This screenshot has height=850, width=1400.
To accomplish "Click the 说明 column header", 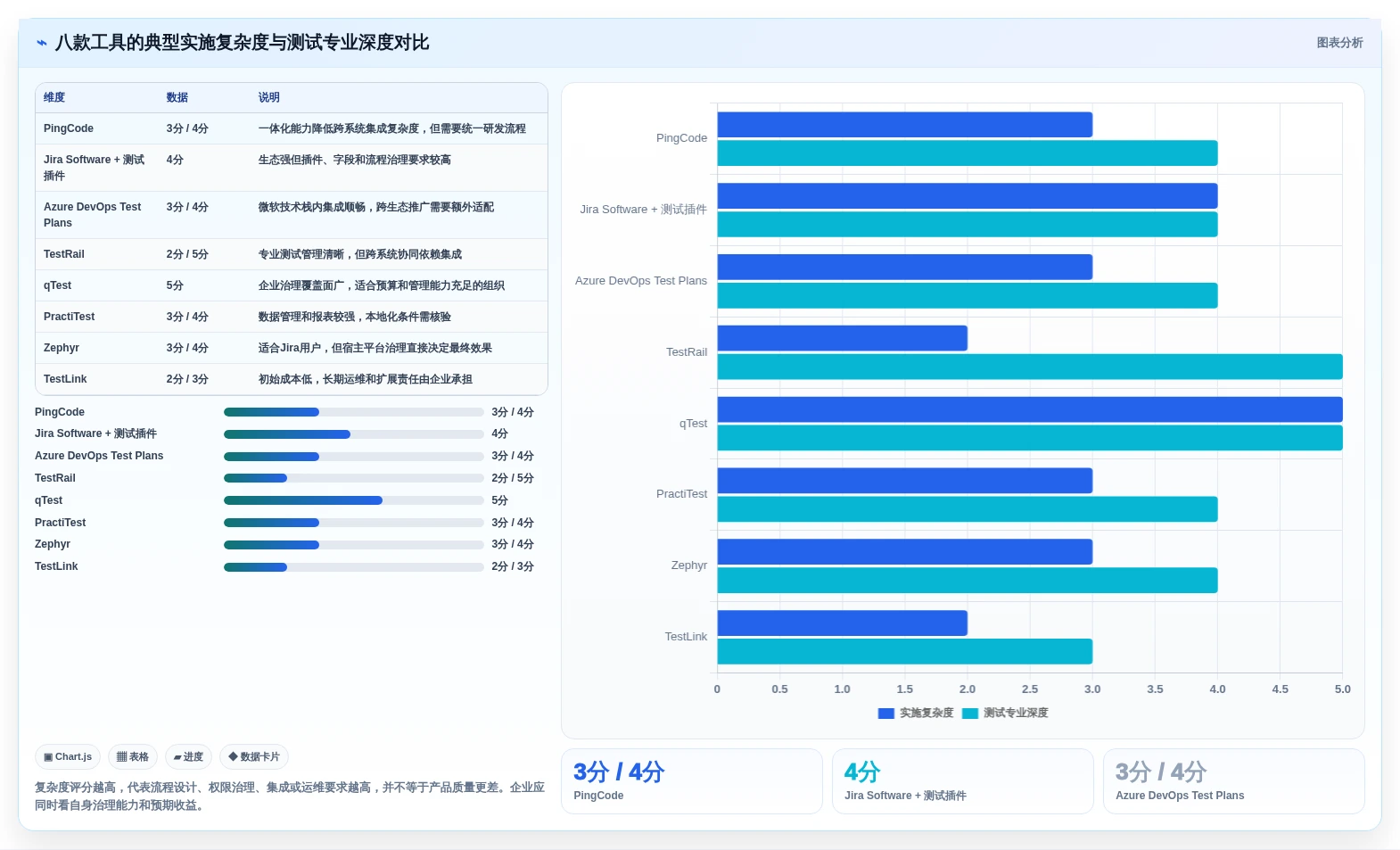I will (x=269, y=97).
